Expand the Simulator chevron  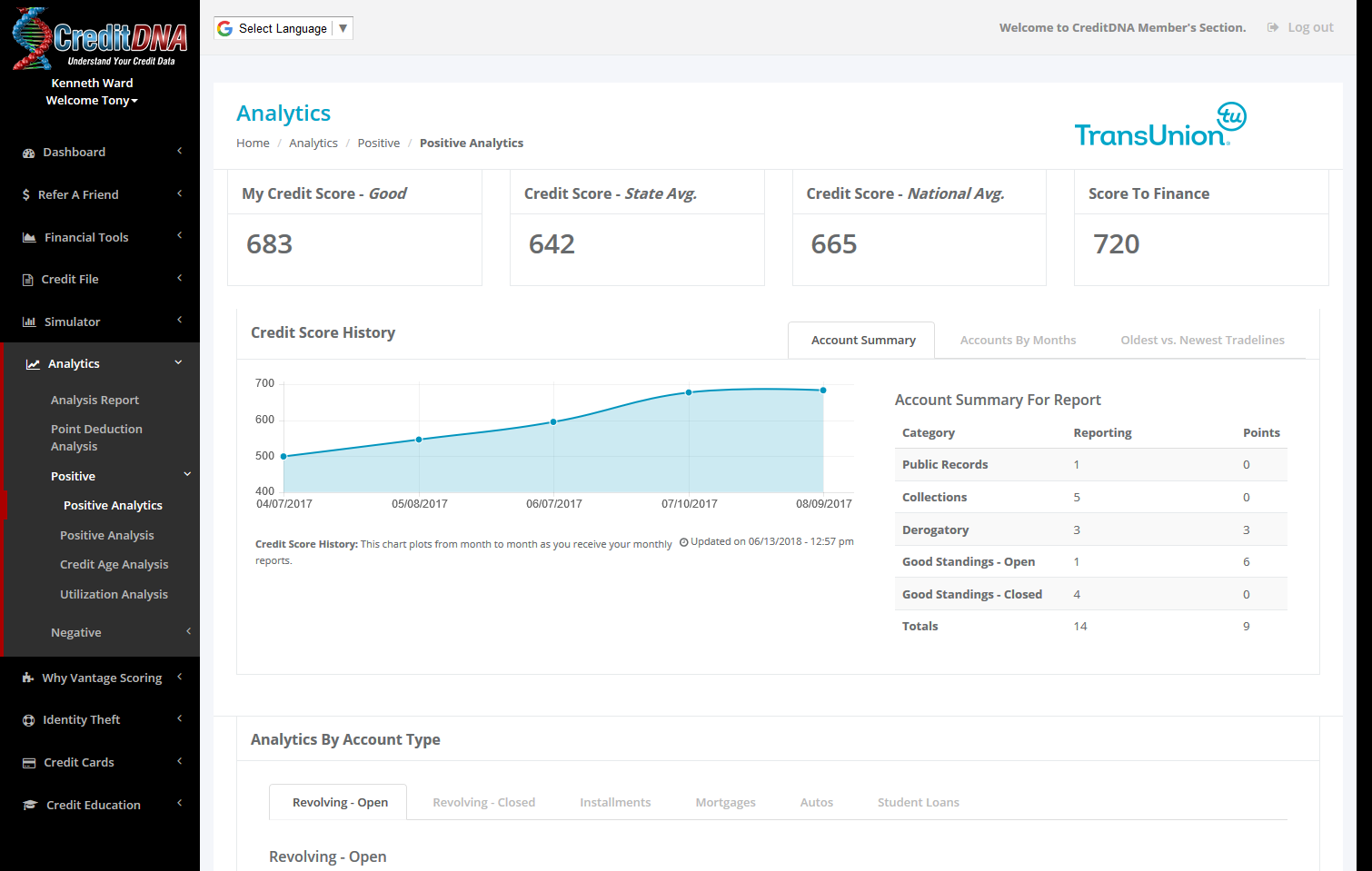(180, 321)
